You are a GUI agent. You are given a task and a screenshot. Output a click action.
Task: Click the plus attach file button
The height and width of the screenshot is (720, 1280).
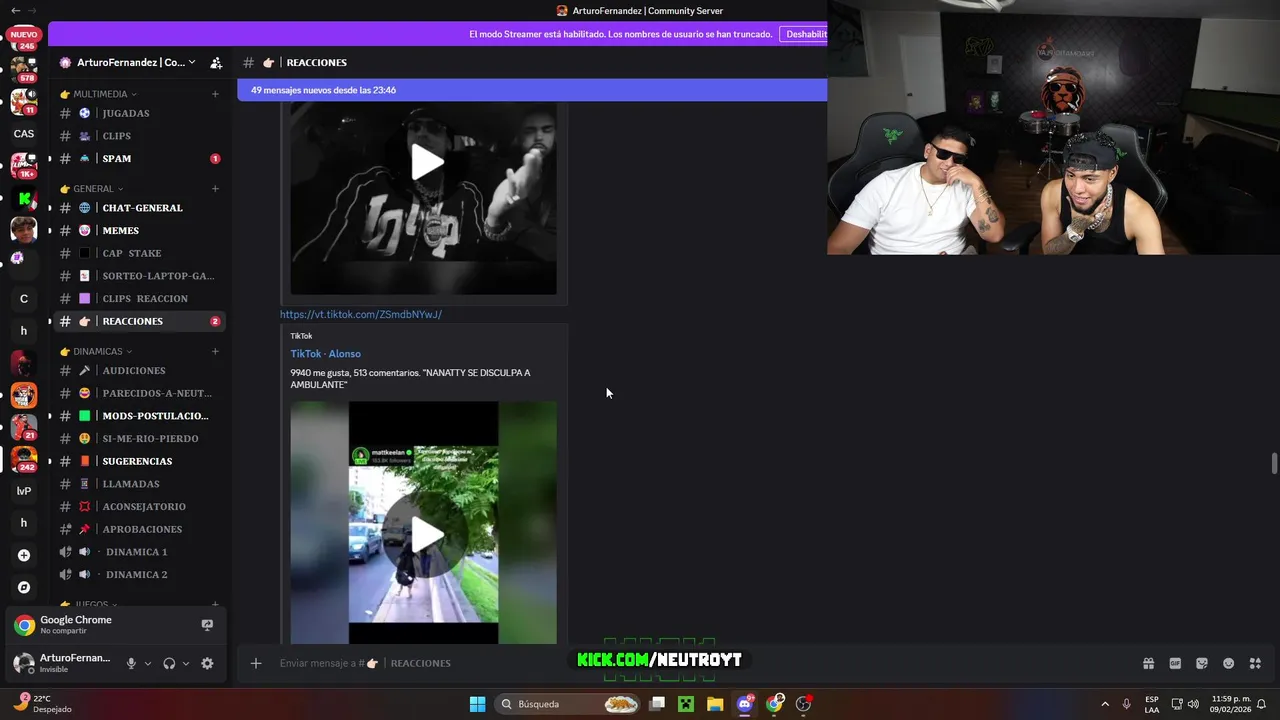[x=256, y=663]
